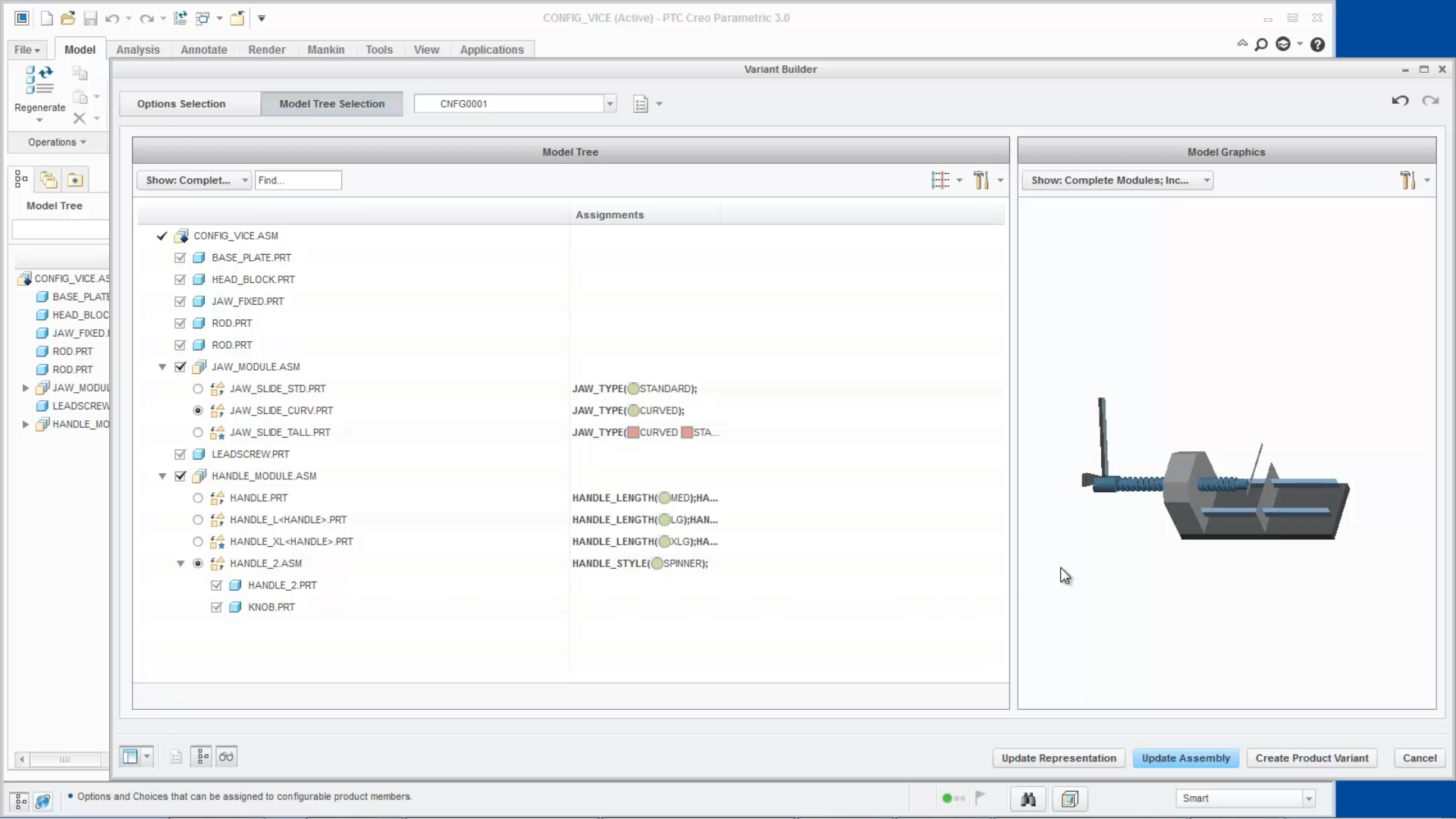The width and height of the screenshot is (1456, 819).
Task: Open the File menu
Action: point(27,50)
